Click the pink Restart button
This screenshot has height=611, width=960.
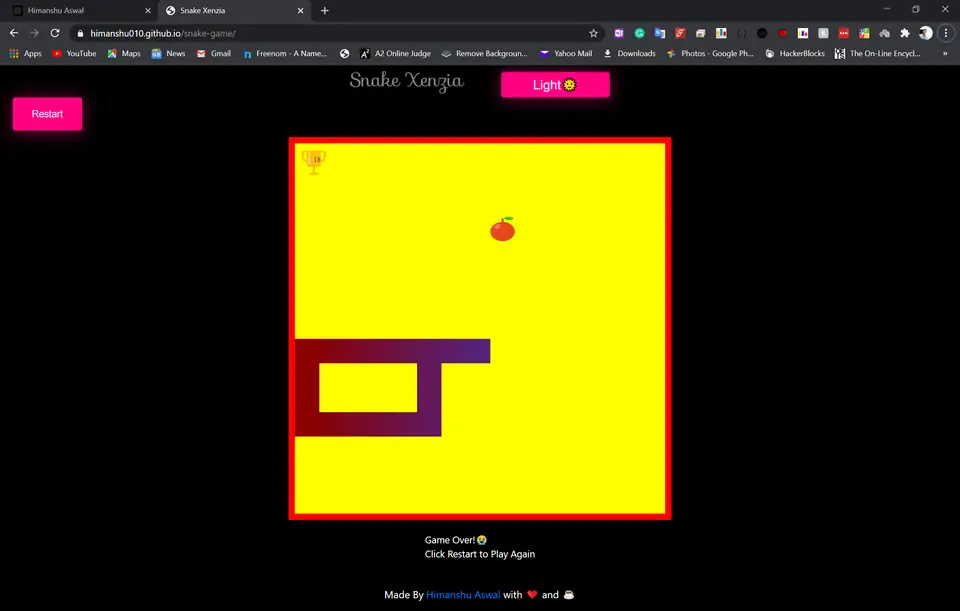click(x=47, y=114)
